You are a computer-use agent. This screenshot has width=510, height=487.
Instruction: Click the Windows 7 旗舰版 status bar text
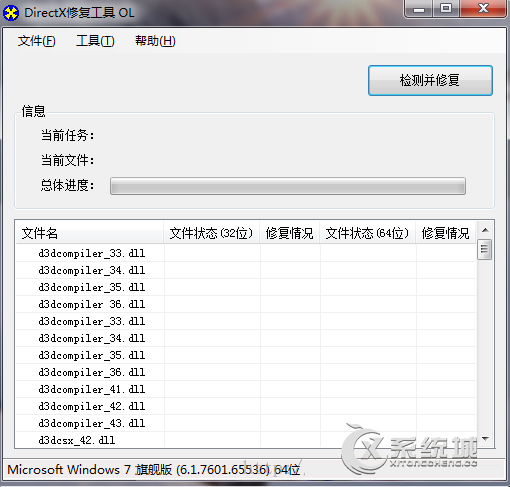[154, 470]
